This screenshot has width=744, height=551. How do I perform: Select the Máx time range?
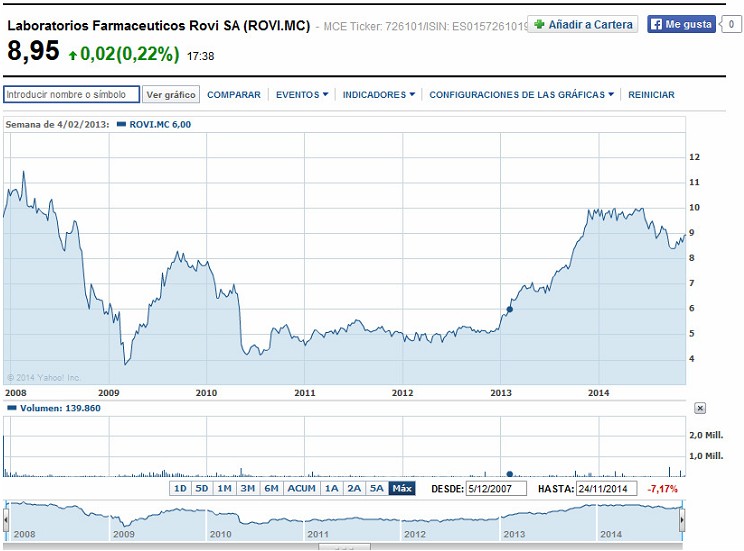[402, 488]
